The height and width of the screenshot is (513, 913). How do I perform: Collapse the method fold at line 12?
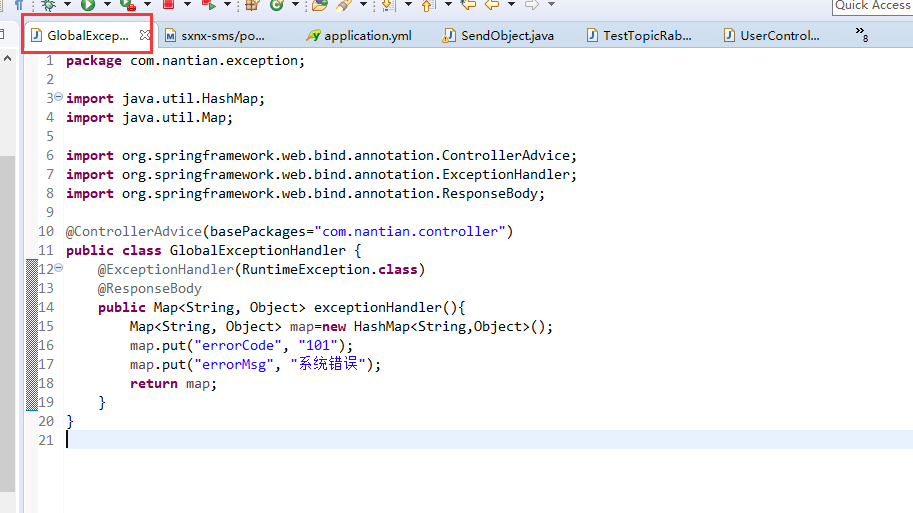(x=58, y=268)
